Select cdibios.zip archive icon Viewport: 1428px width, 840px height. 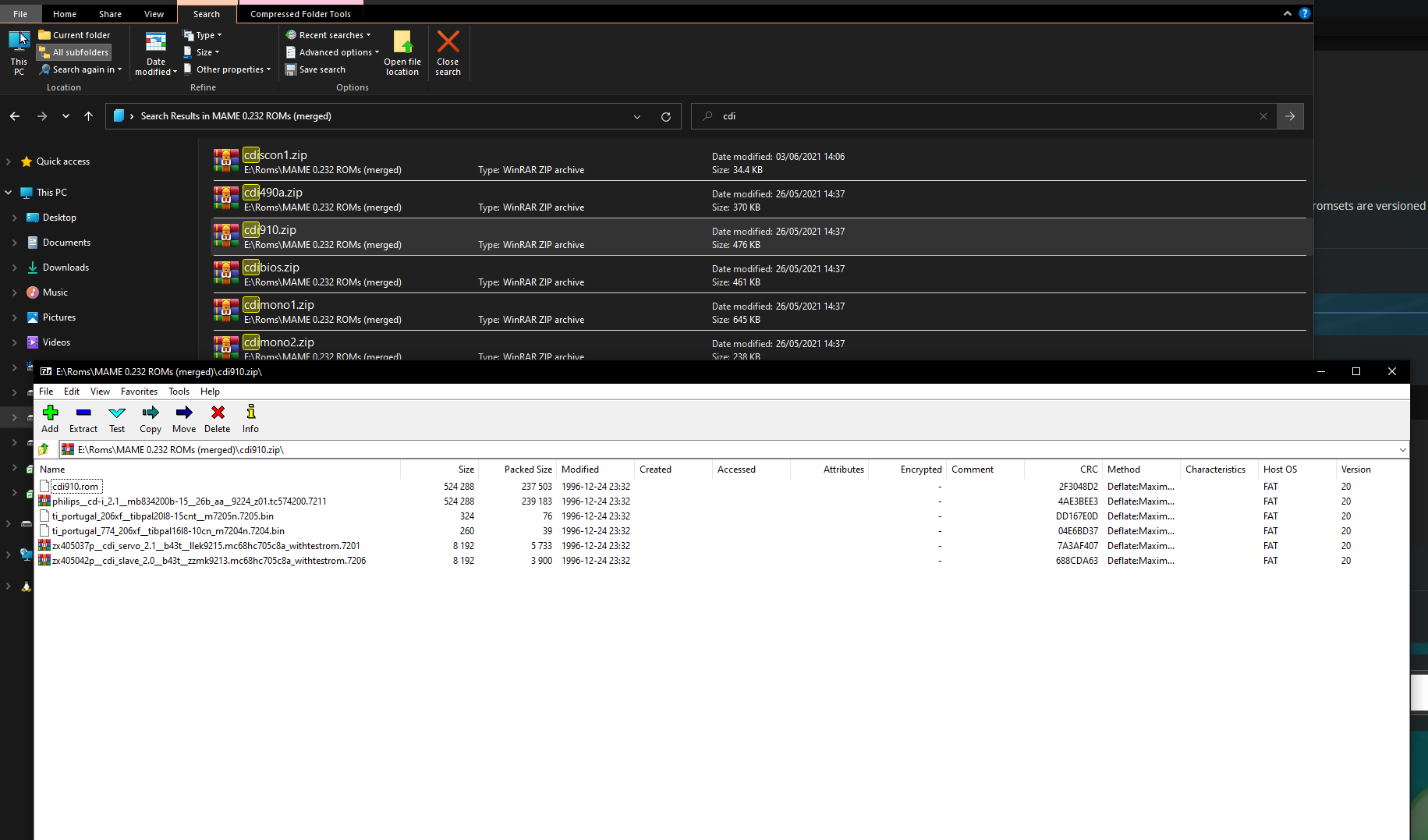coord(226,273)
